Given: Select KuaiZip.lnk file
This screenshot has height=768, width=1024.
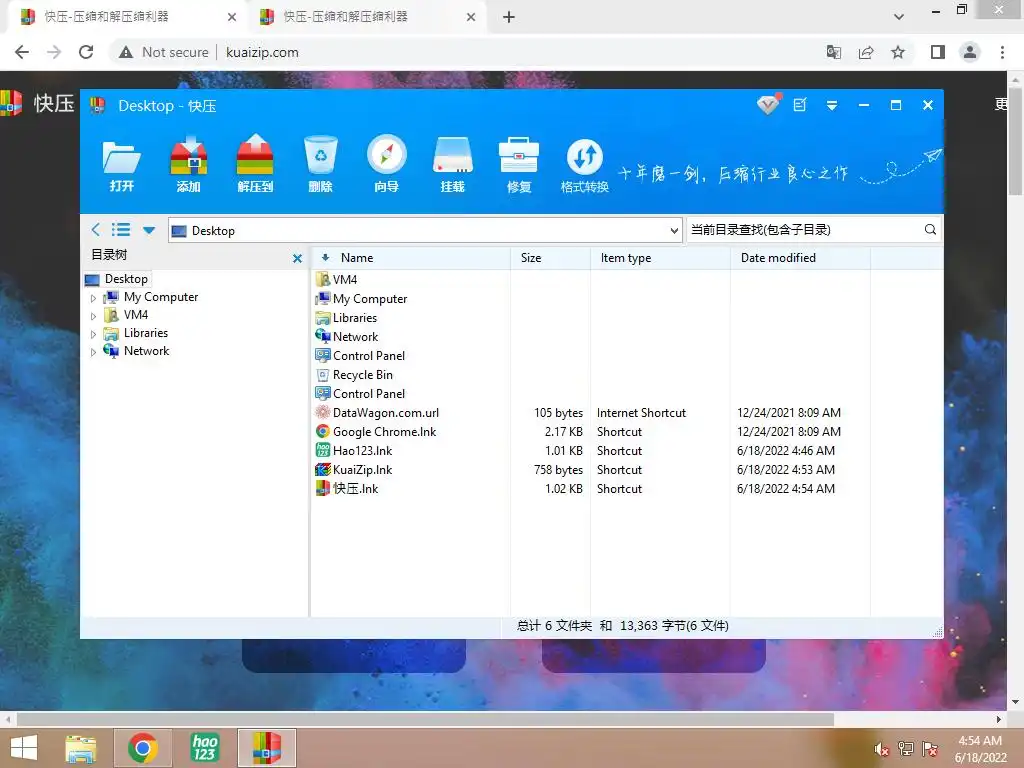Looking at the screenshot, I should (354, 470).
